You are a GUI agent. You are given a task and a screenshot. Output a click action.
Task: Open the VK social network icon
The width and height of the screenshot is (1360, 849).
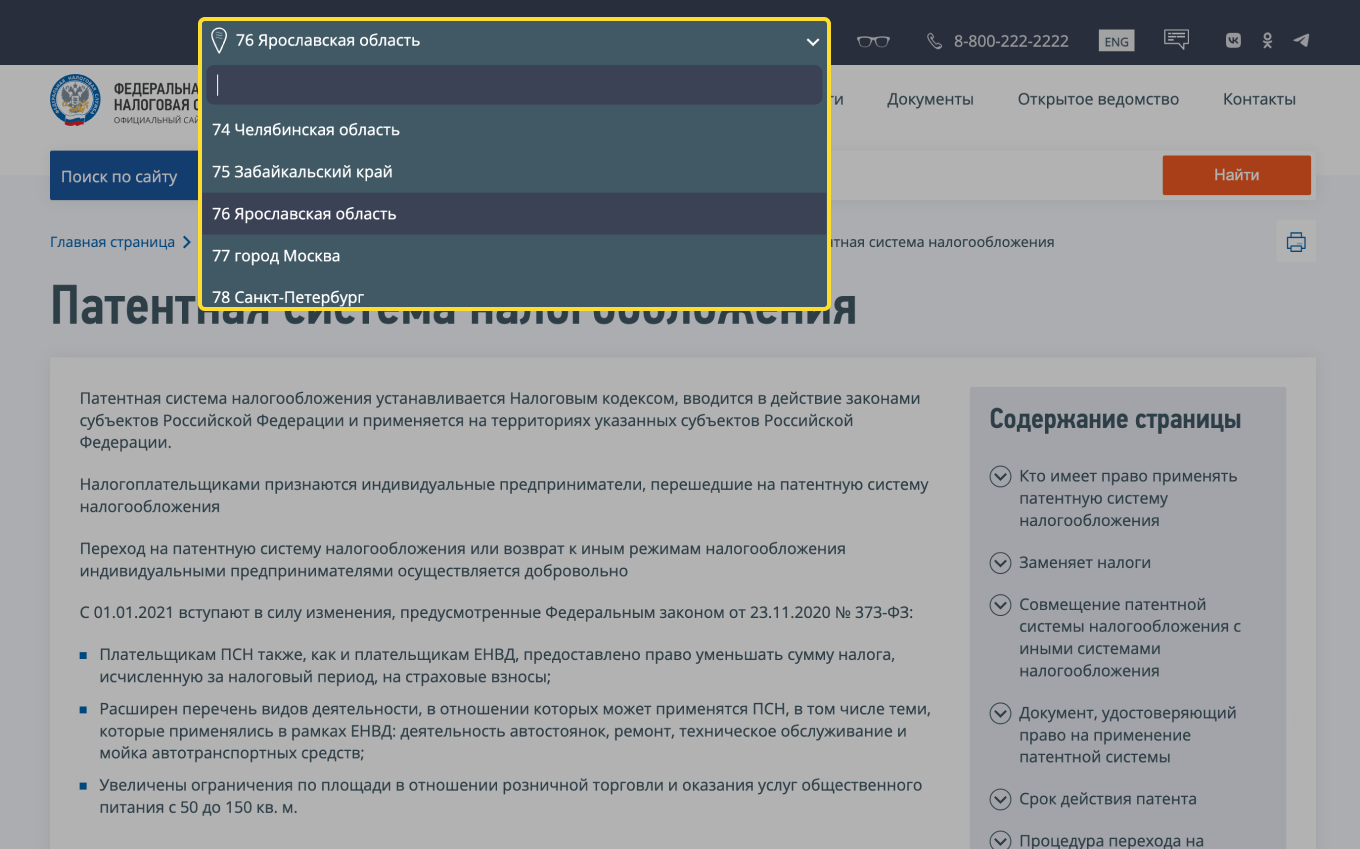1232,40
